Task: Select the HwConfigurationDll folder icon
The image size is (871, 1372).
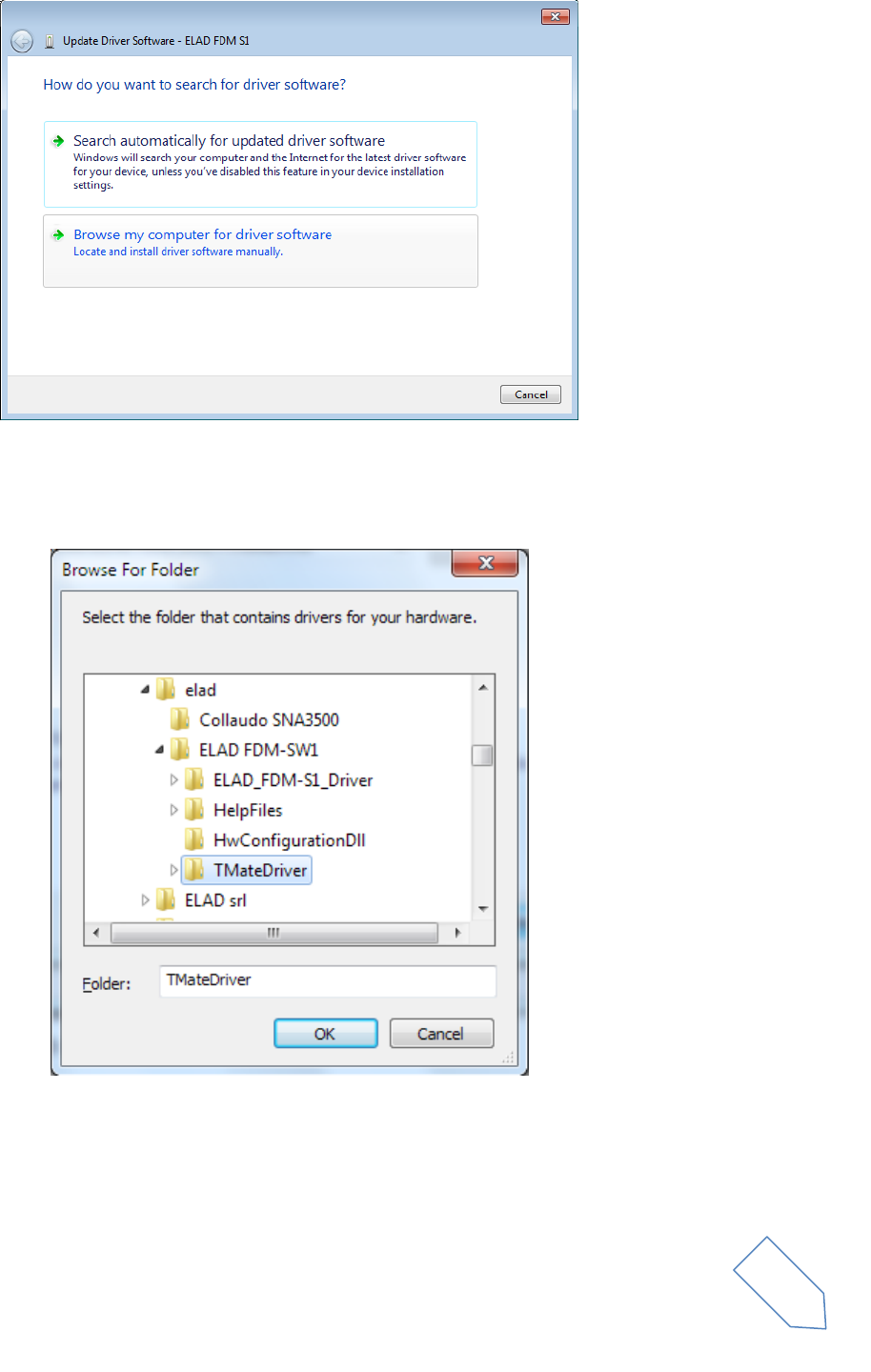Action: pyautogui.click(x=194, y=839)
